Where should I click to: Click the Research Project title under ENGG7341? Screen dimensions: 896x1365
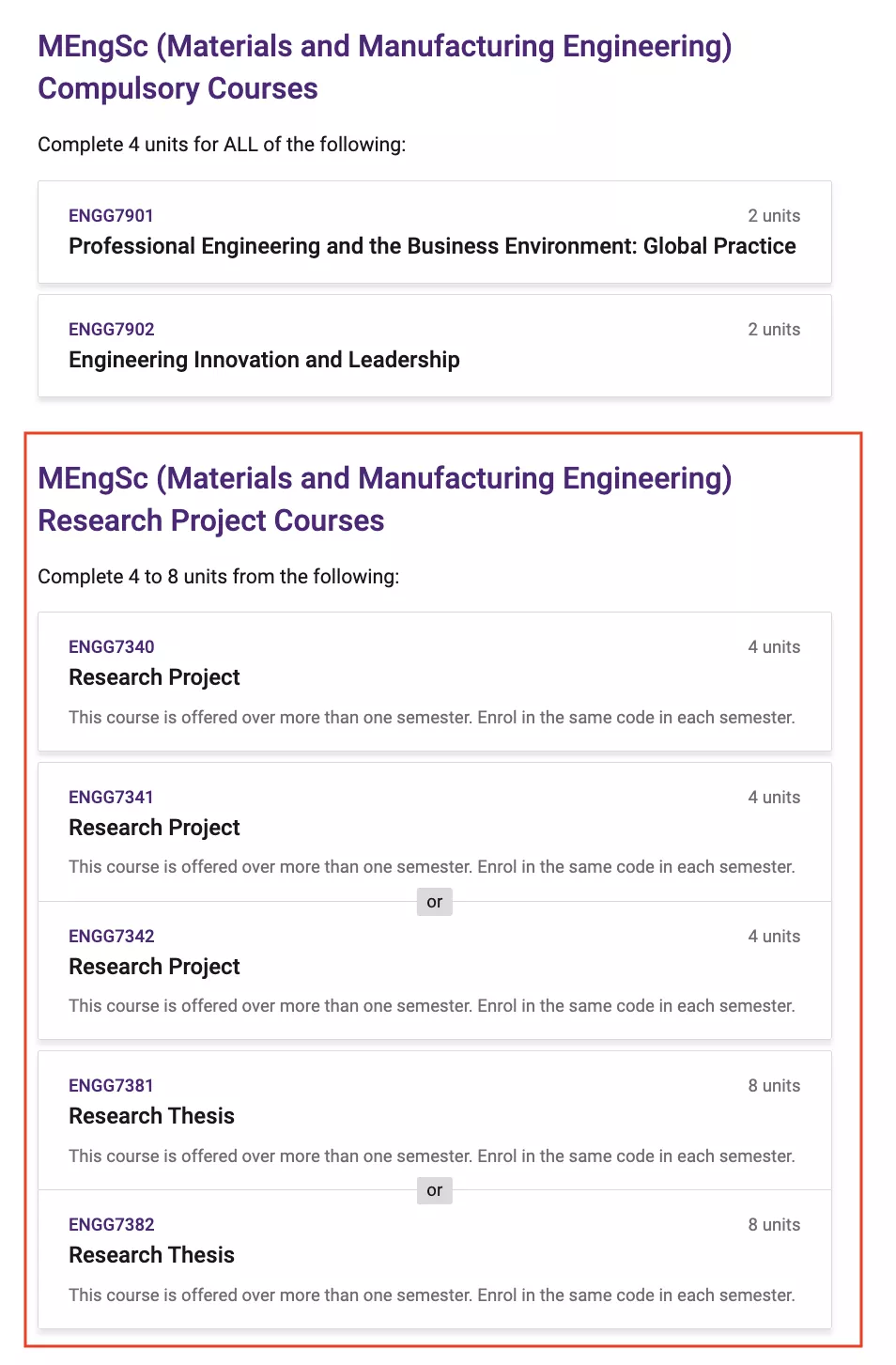(154, 828)
